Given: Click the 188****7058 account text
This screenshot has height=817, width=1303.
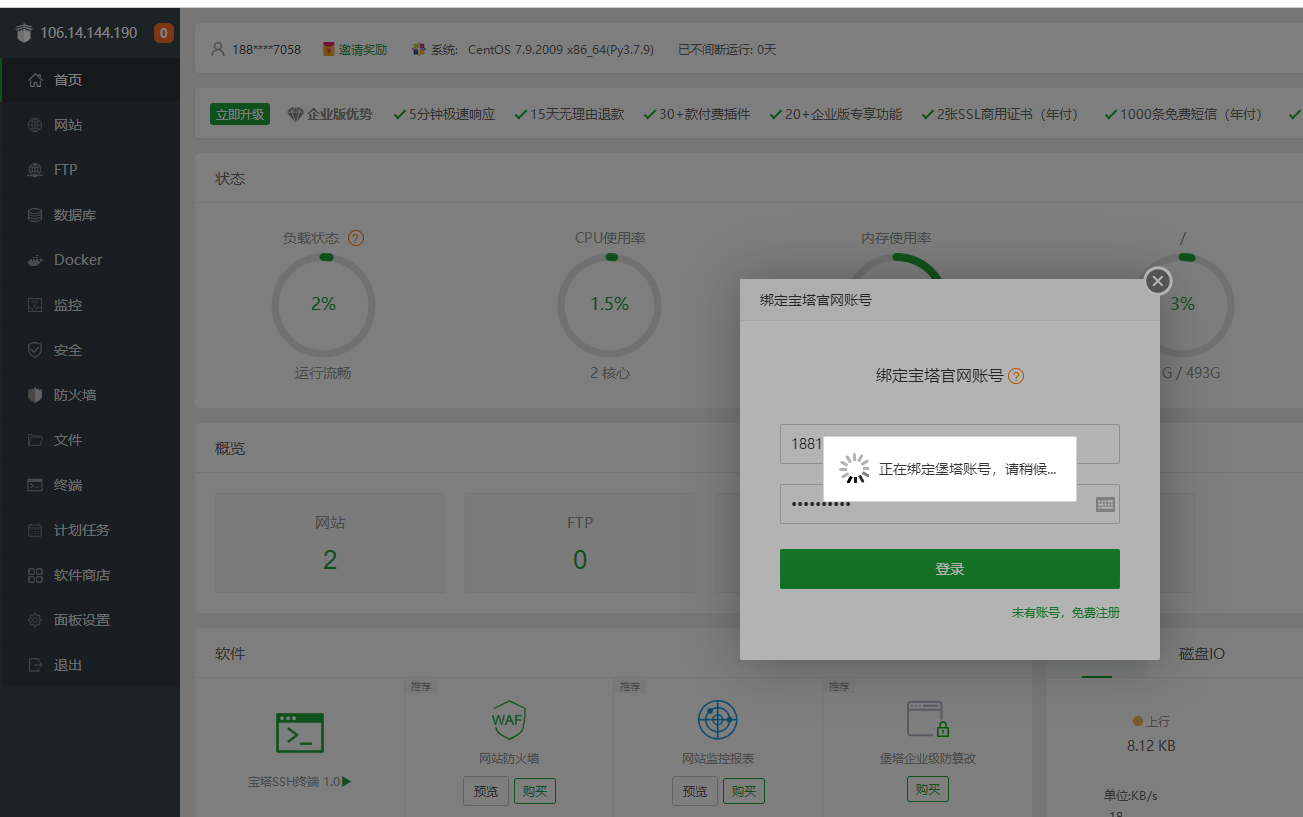Looking at the screenshot, I should [x=266, y=49].
